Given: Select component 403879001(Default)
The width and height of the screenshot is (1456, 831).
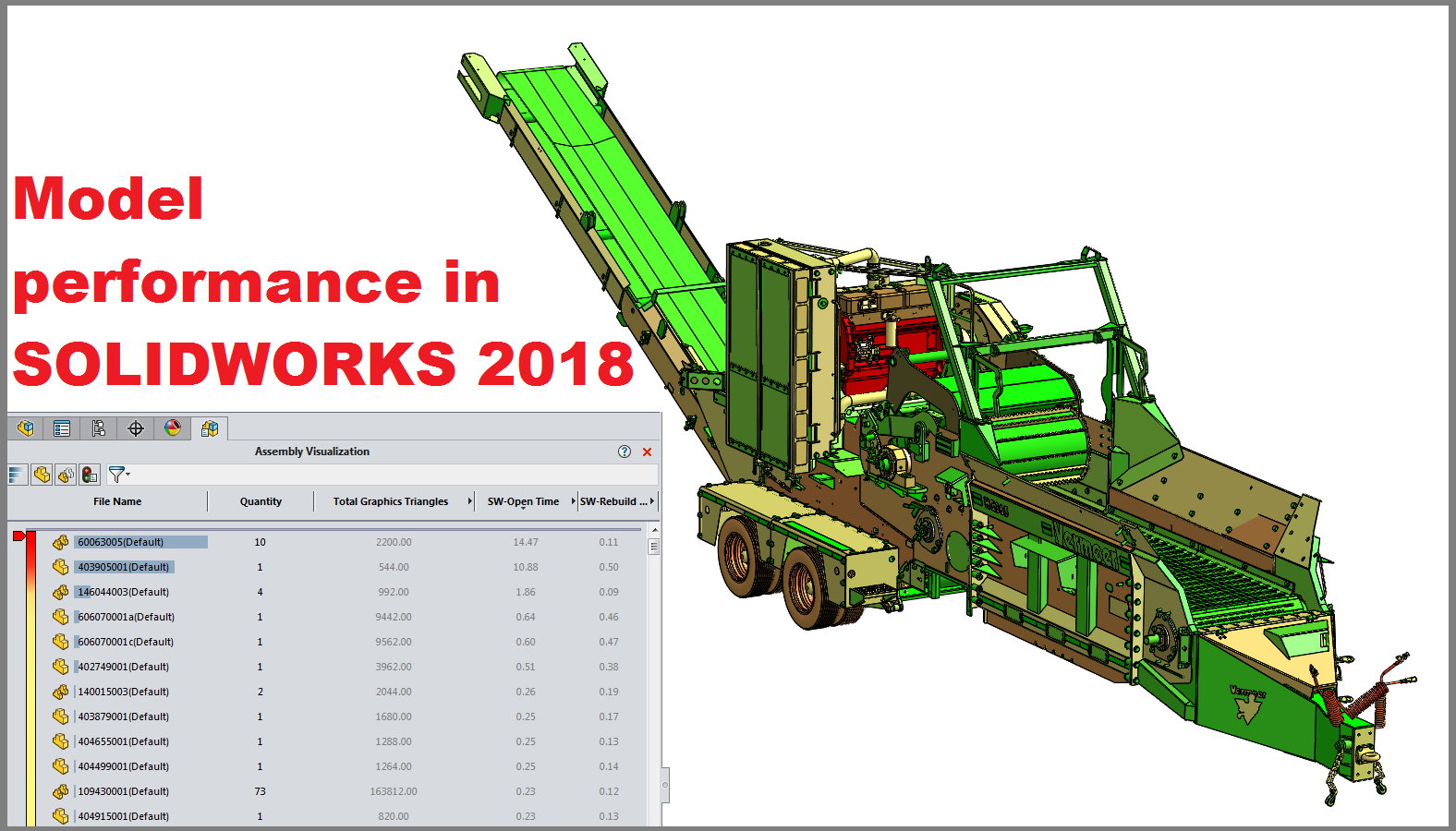Looking at the screenshot, I should tap(123, 717).
